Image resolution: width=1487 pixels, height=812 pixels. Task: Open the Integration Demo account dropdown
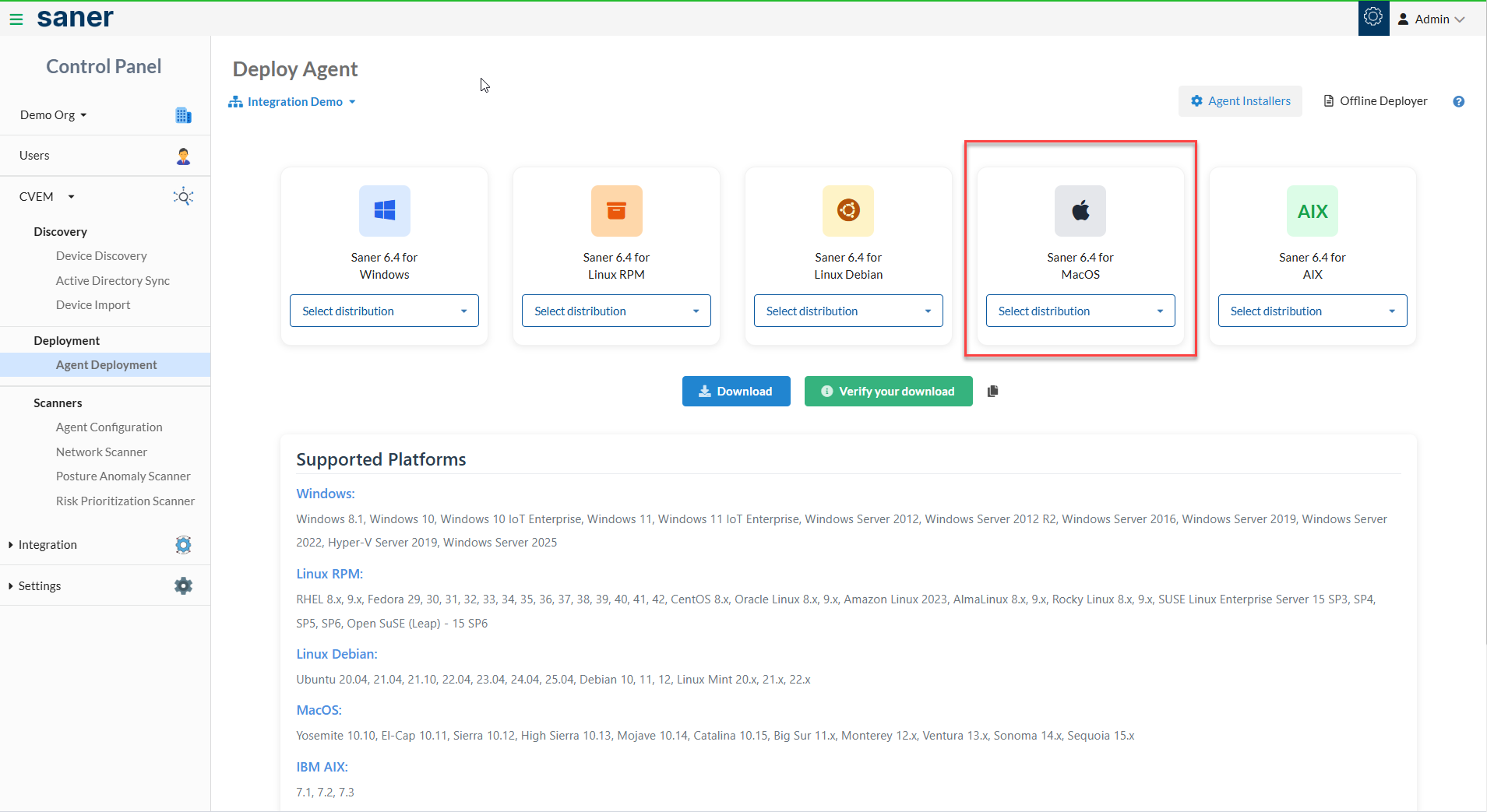point(292,102)
